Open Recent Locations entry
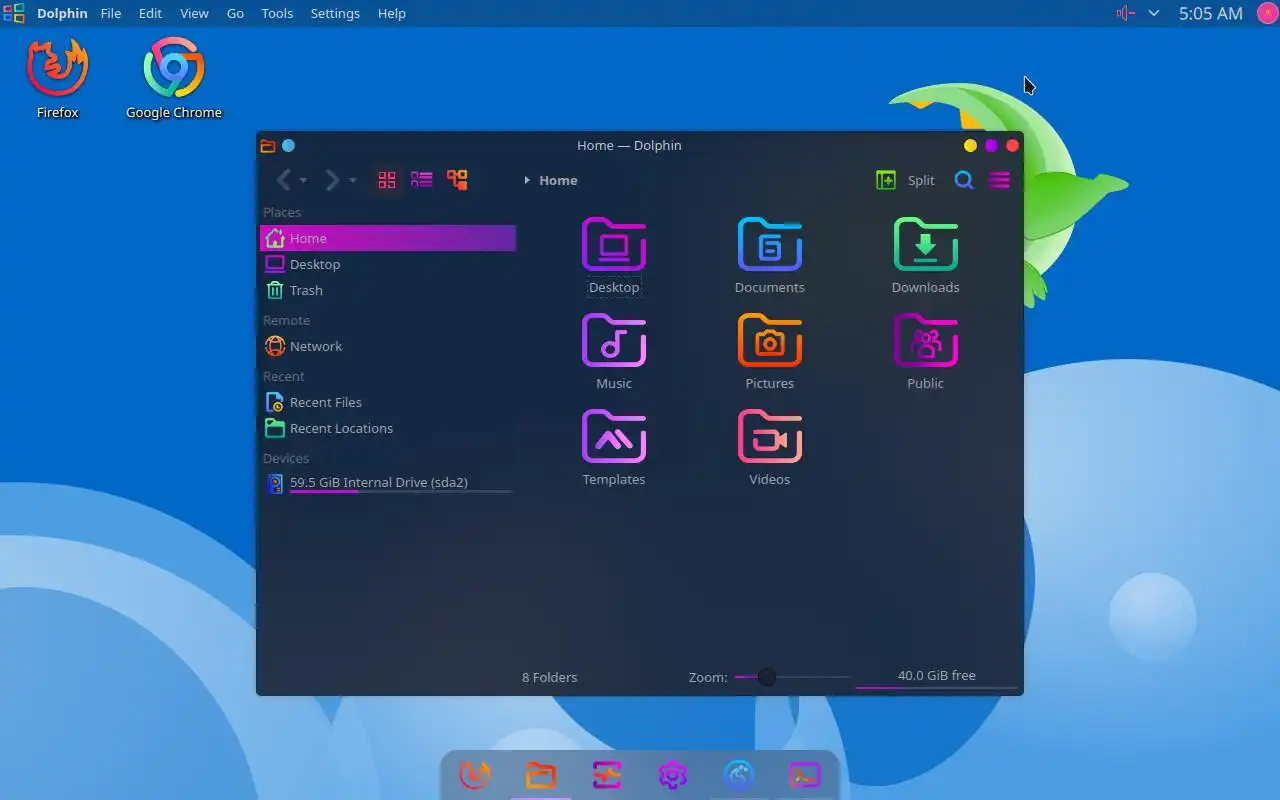 (388, 428)
